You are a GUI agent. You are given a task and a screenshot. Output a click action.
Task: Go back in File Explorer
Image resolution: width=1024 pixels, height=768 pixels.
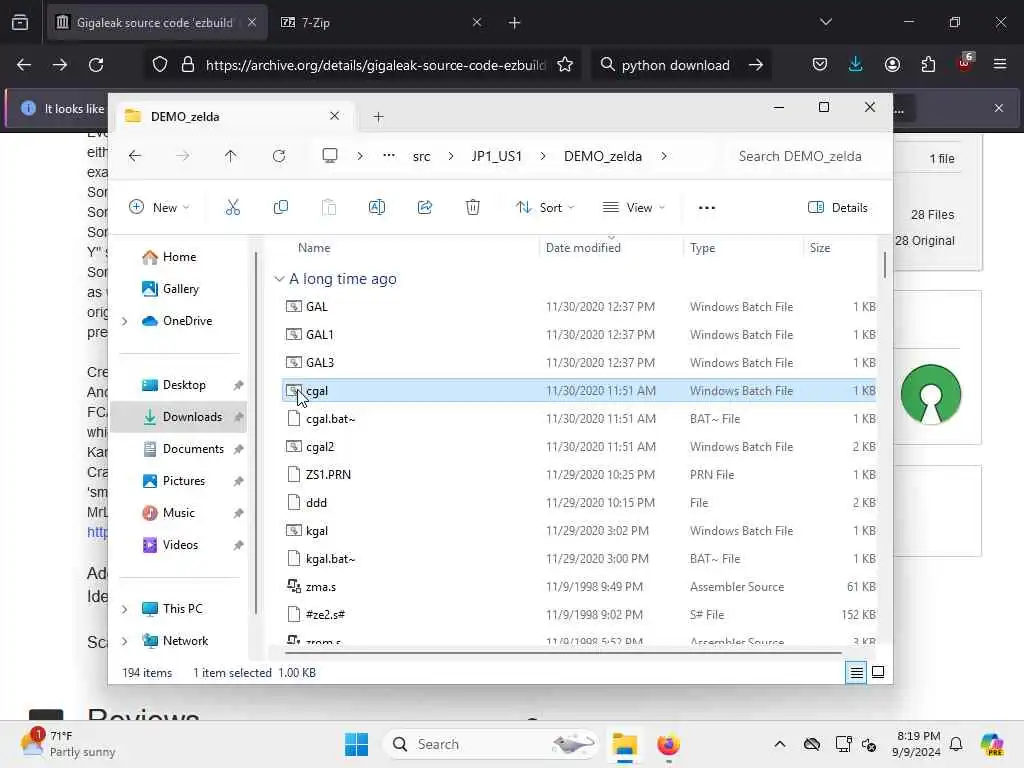click(135, 156)
